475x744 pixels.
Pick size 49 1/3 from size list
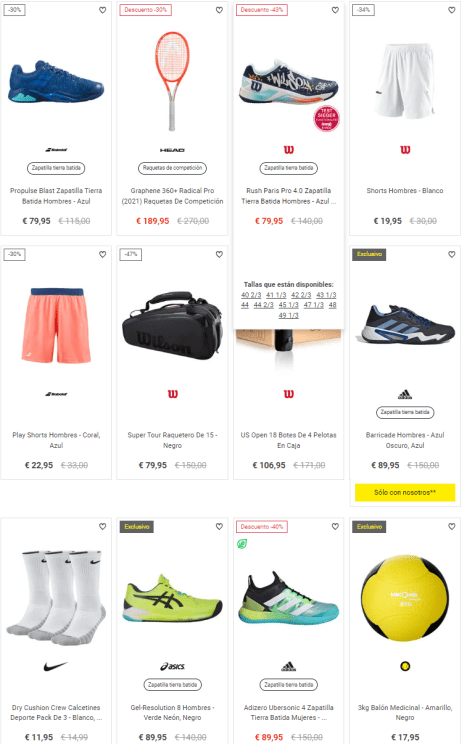pyautogui.click(x=289, y=316)
